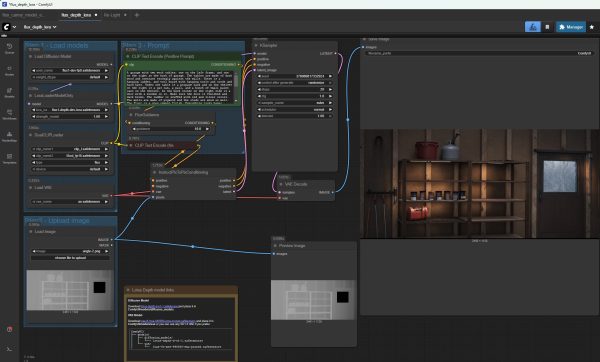Open the weight_dtype selector
The image size is (600, 362).
[70, 77]
